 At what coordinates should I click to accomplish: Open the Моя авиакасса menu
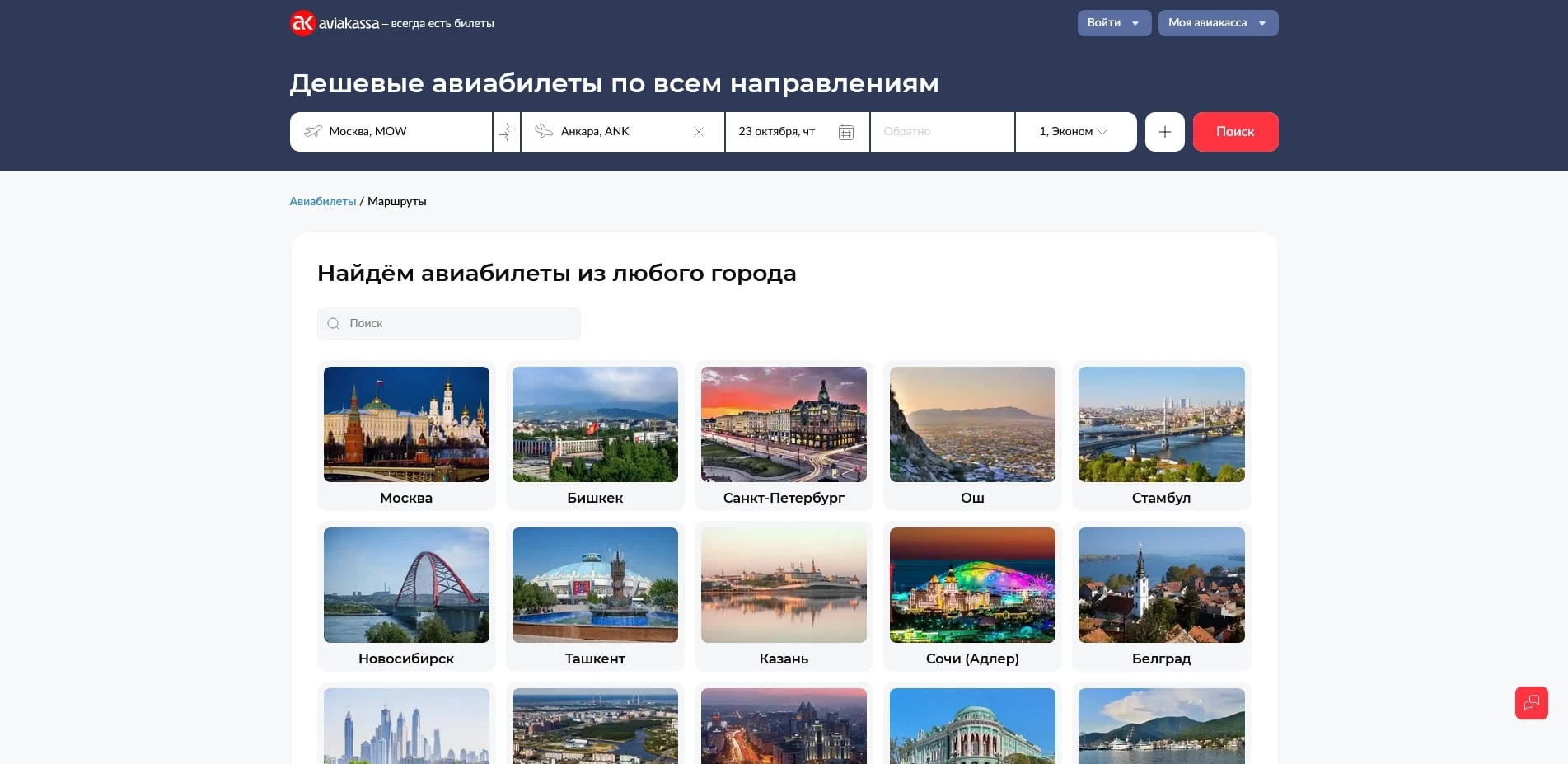click(1217, 23)
